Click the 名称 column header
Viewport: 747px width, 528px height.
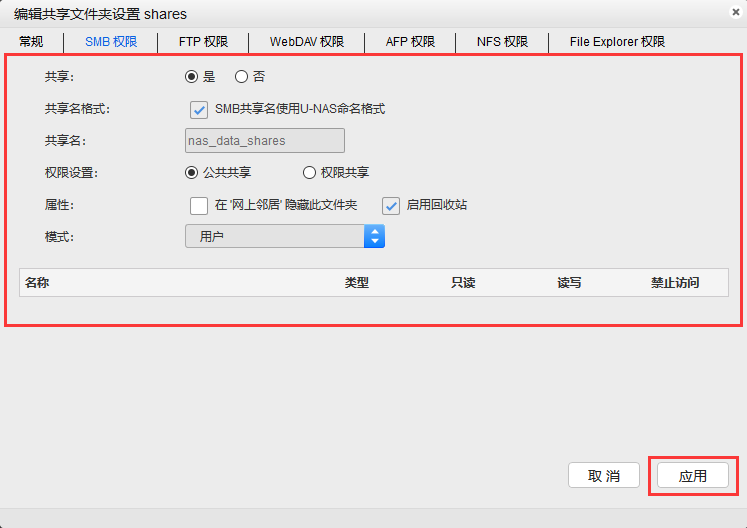pyautogui.click(x=37, y=283)
